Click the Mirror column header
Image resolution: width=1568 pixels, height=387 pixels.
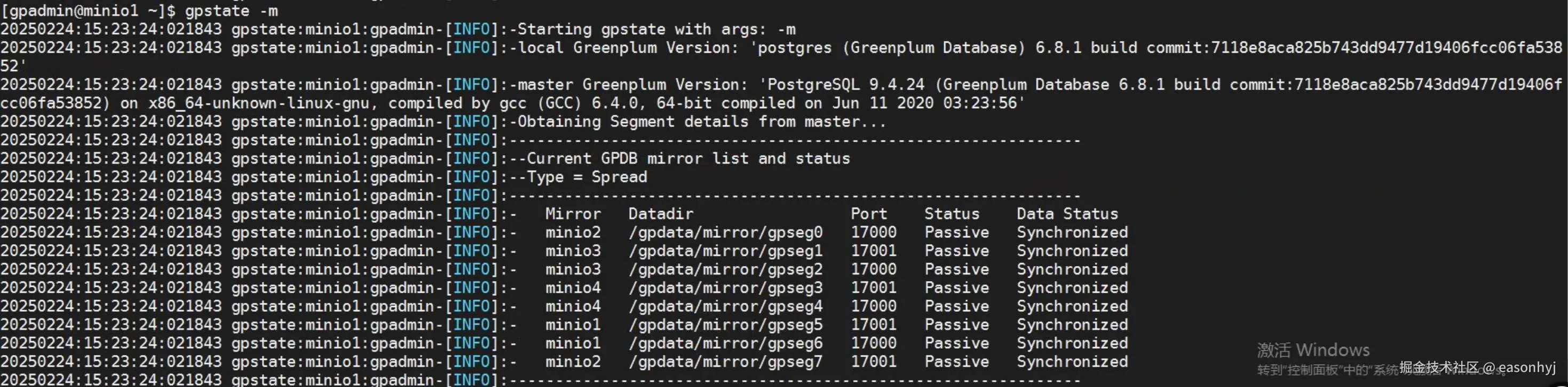click(573, 214)
